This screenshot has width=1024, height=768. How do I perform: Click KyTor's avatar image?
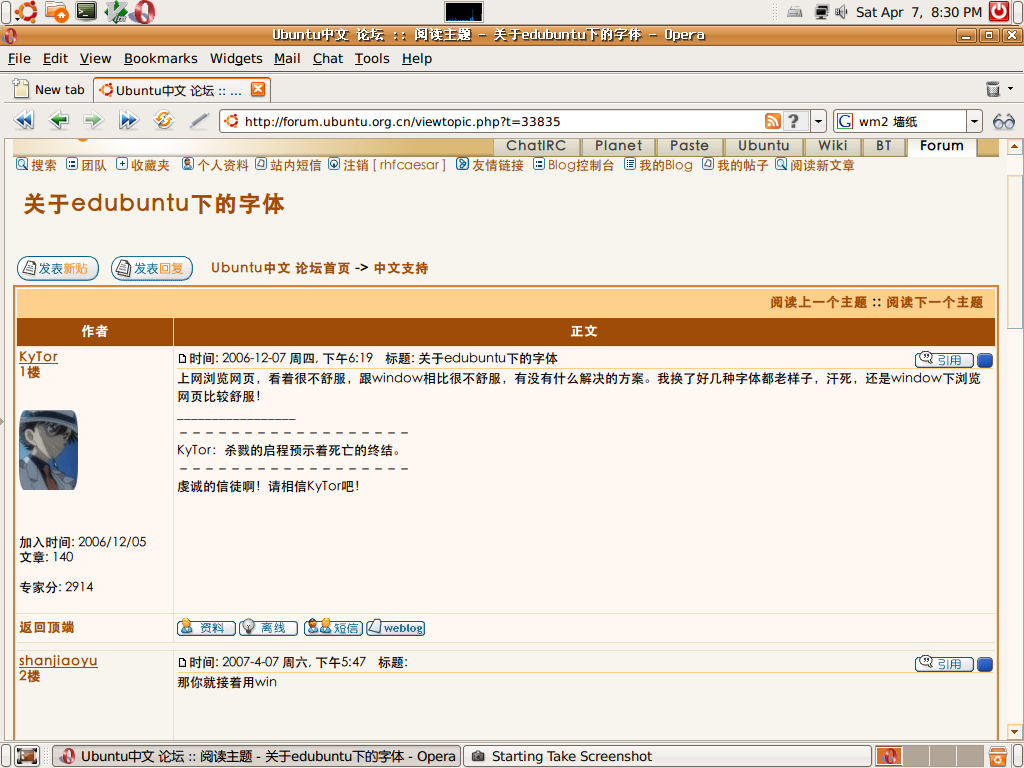tap(48, 450)
